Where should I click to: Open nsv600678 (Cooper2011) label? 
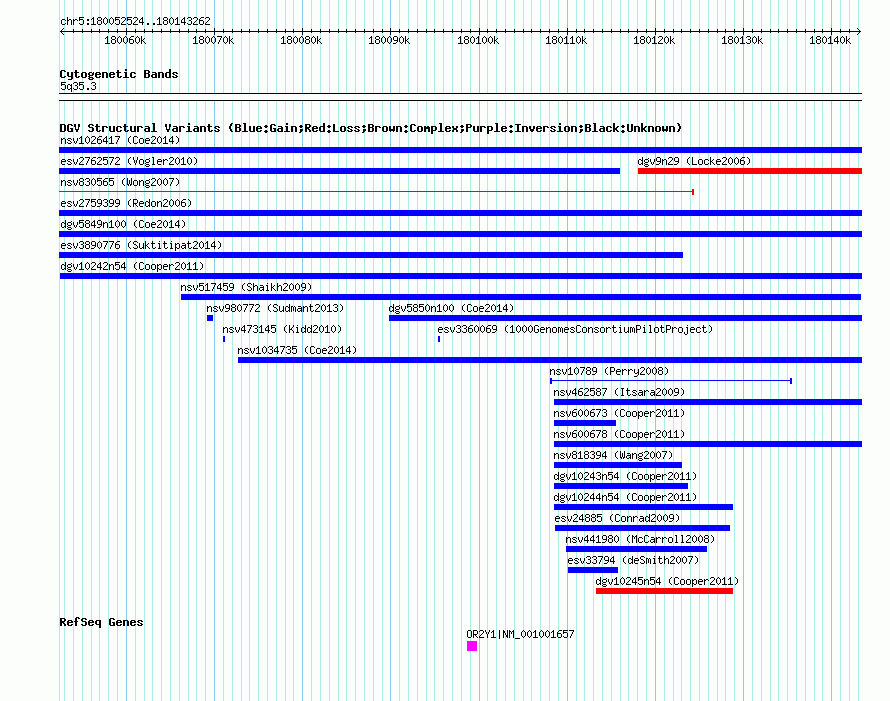(x=619, y=434)
